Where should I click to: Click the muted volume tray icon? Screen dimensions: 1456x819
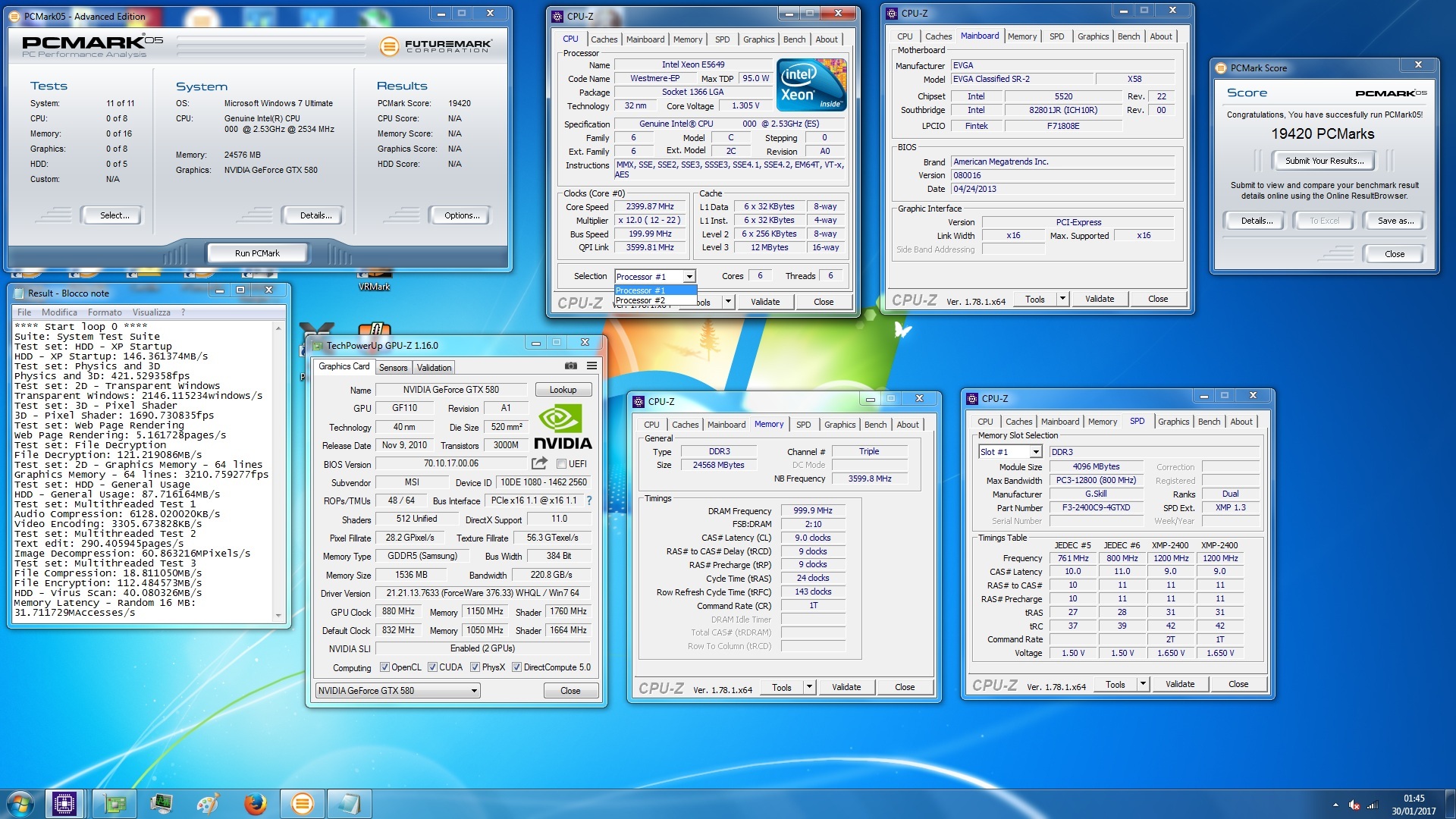coord(1354,805)
